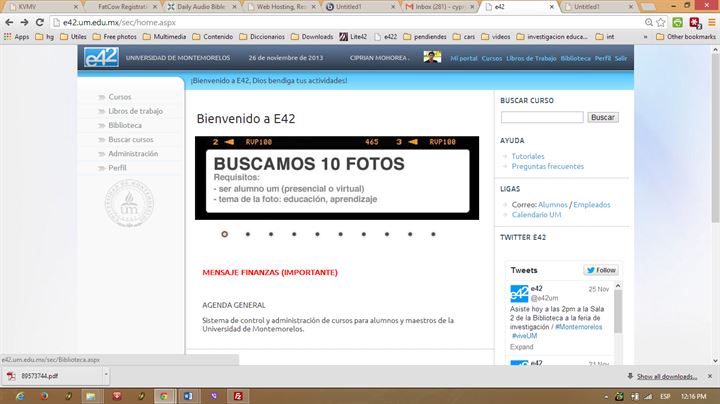
Task: Close the e42 browser tab
Action: point(551,7)
